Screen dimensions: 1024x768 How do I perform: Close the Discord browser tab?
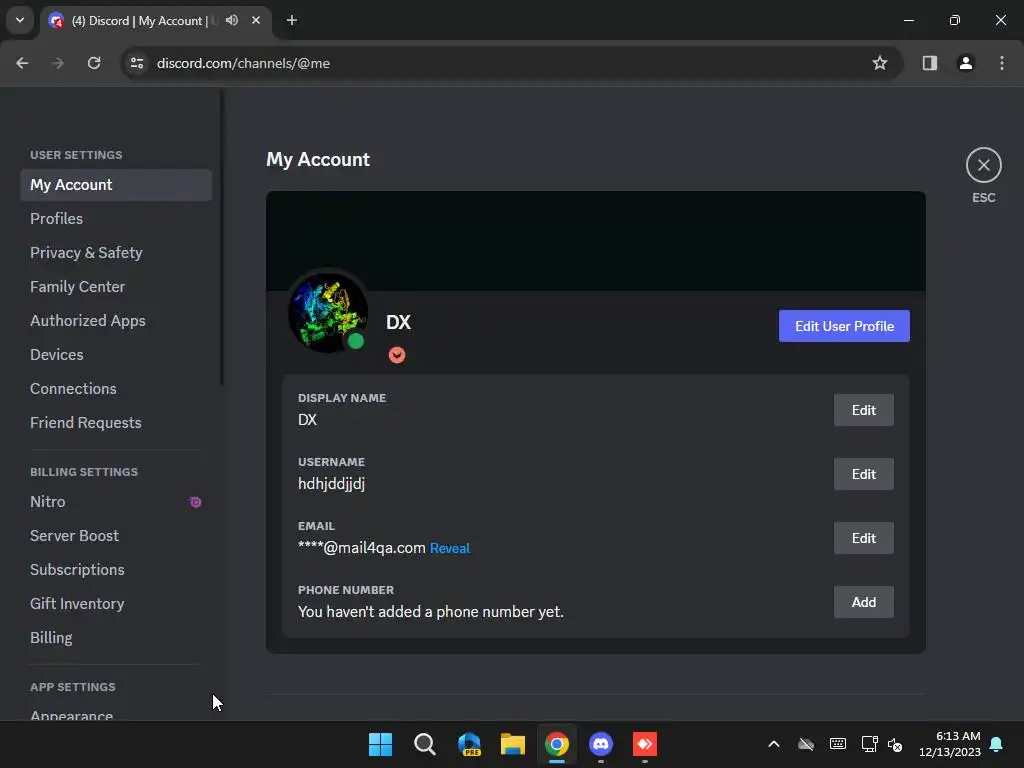(x=256, y=20)
